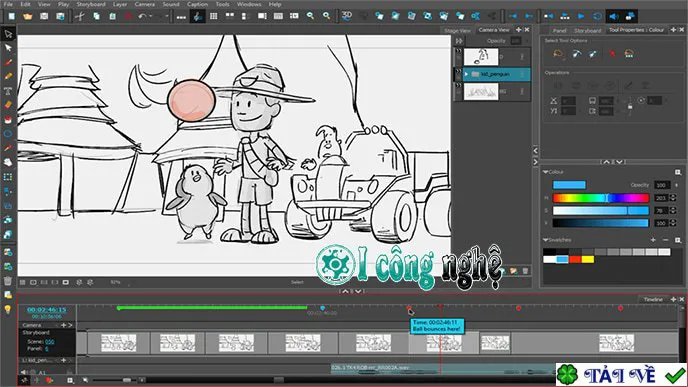Screen dimensions: 688x387
Task: Click the first playback arrow icon in top toolbar
Action: [512, 16]
